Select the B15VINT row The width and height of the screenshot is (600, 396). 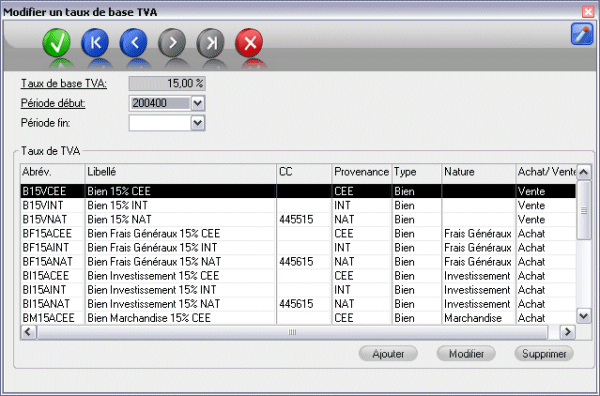(x=298, y=205)
